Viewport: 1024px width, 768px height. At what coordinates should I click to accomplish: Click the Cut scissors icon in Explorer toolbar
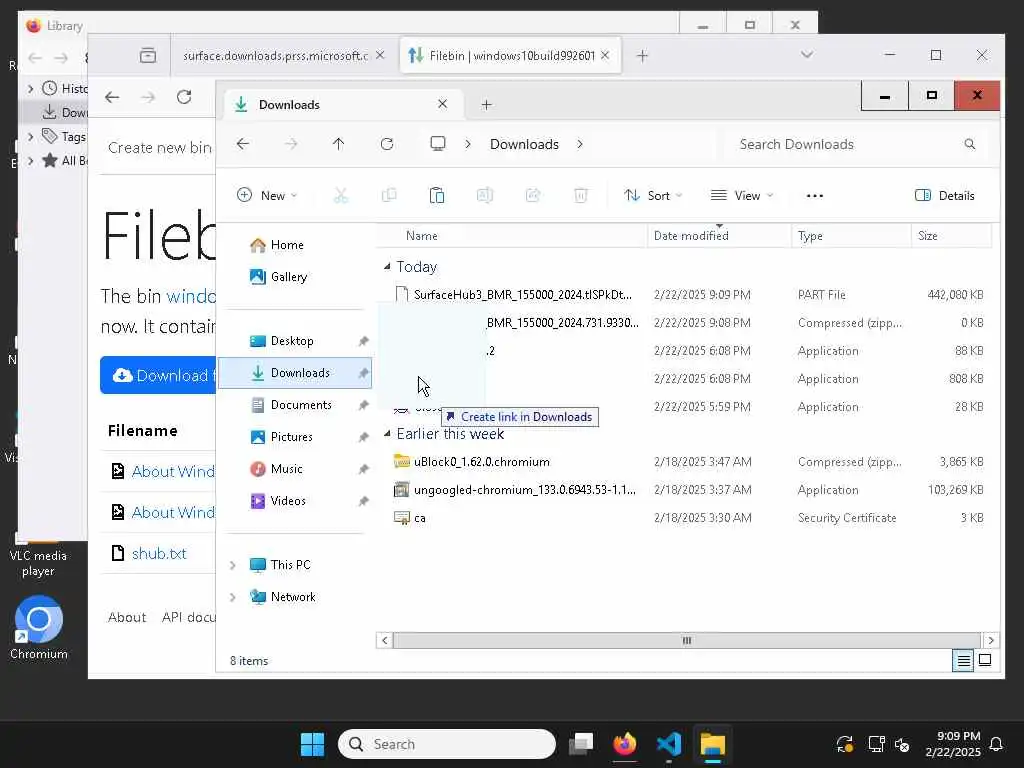point(340,195)
